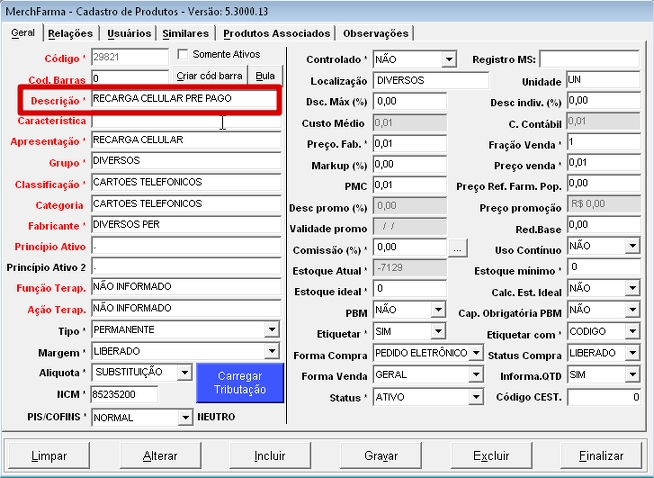The image size is (654, 478).
Task: Open the Produtos Associados tab
Action: 277,34
